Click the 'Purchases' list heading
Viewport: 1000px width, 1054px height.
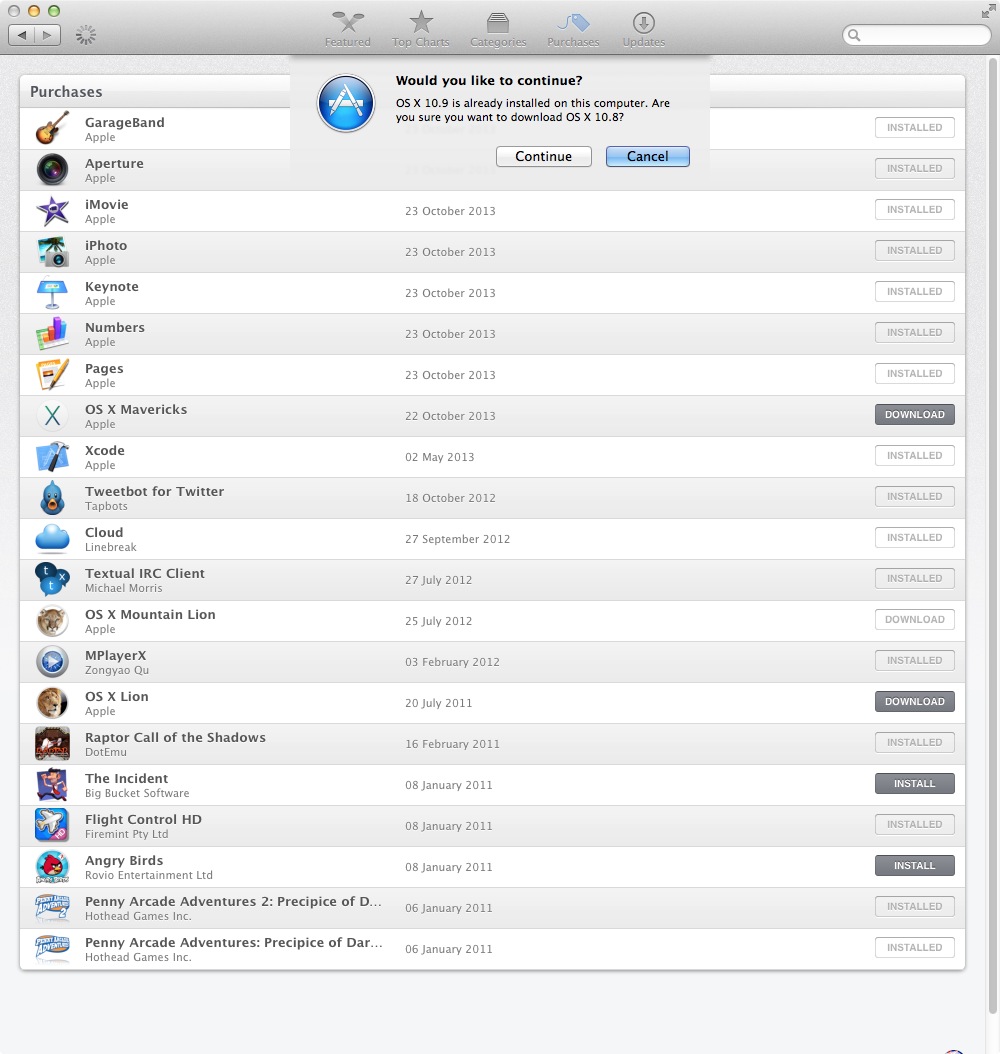coord(66,91)
